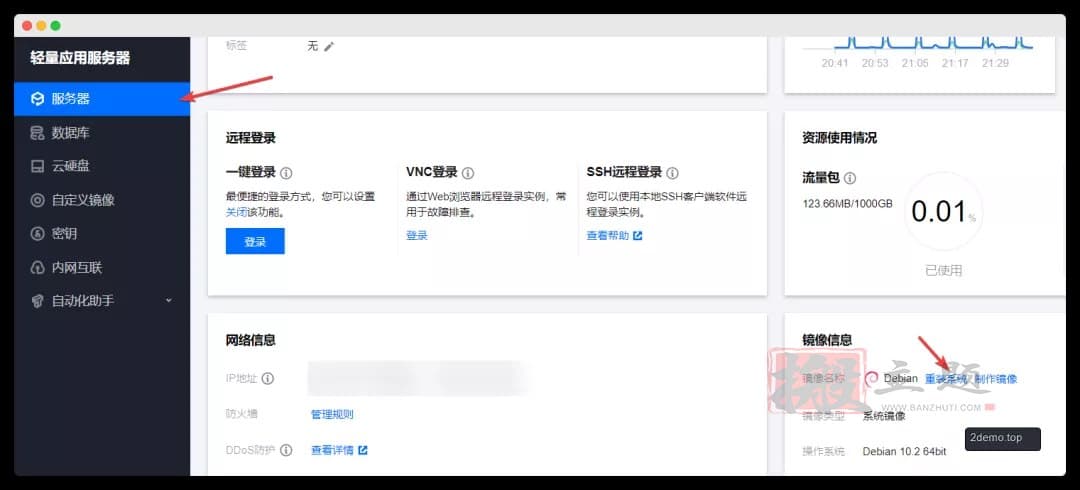The height and width of the screenshot is (490, 1080).
Task: Click the 已使用 label
Action: pos(943,271)
